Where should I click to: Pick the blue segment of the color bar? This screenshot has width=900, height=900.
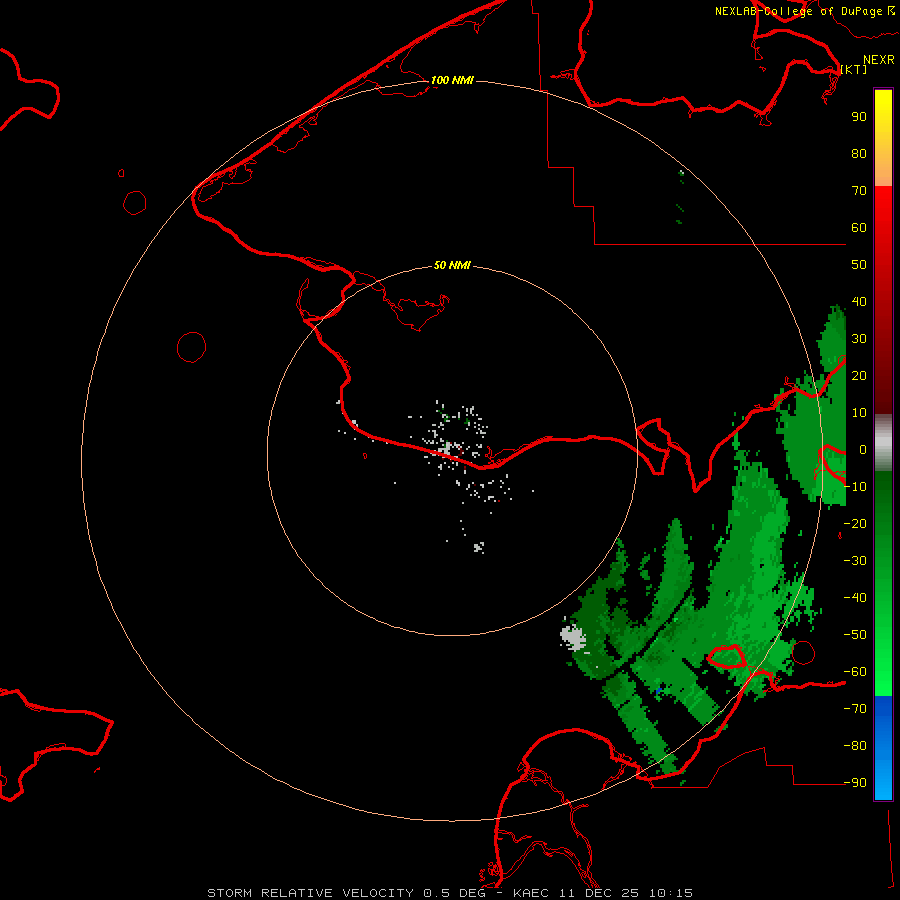(883, 747)
